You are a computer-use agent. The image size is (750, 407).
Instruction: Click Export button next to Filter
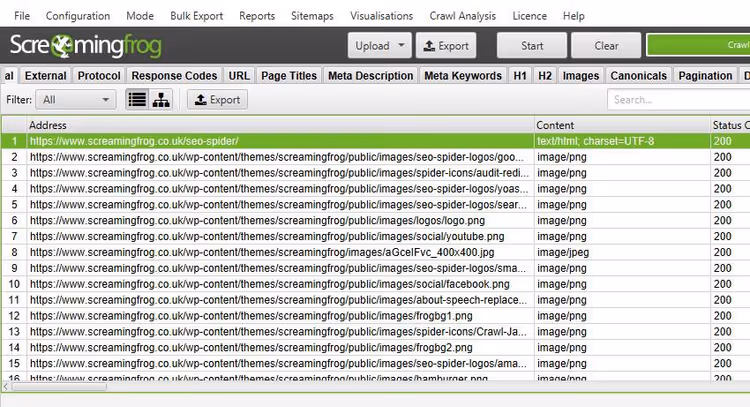coord(217,99)
